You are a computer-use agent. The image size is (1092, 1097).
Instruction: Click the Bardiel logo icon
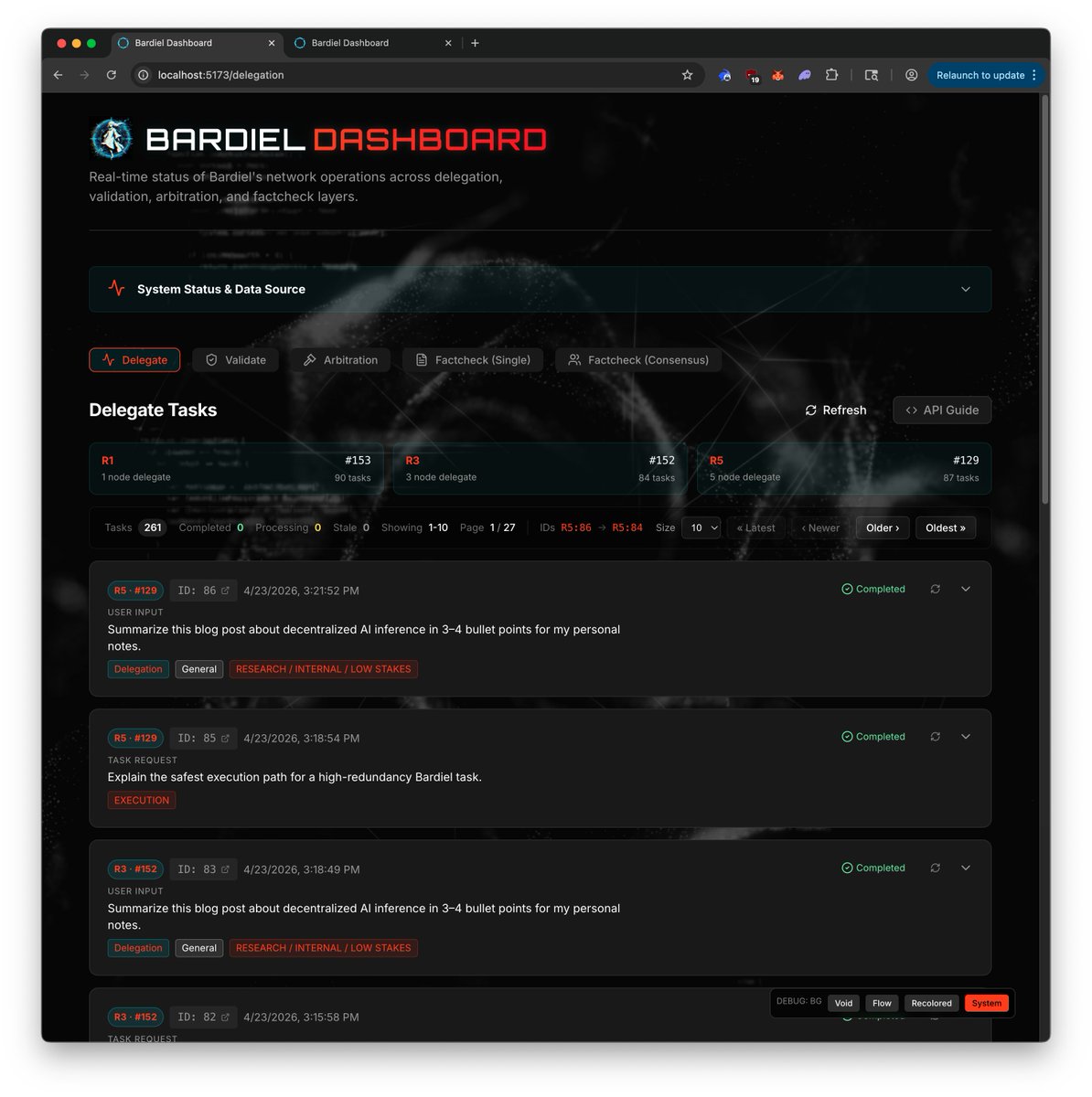(x=112, y=139)
